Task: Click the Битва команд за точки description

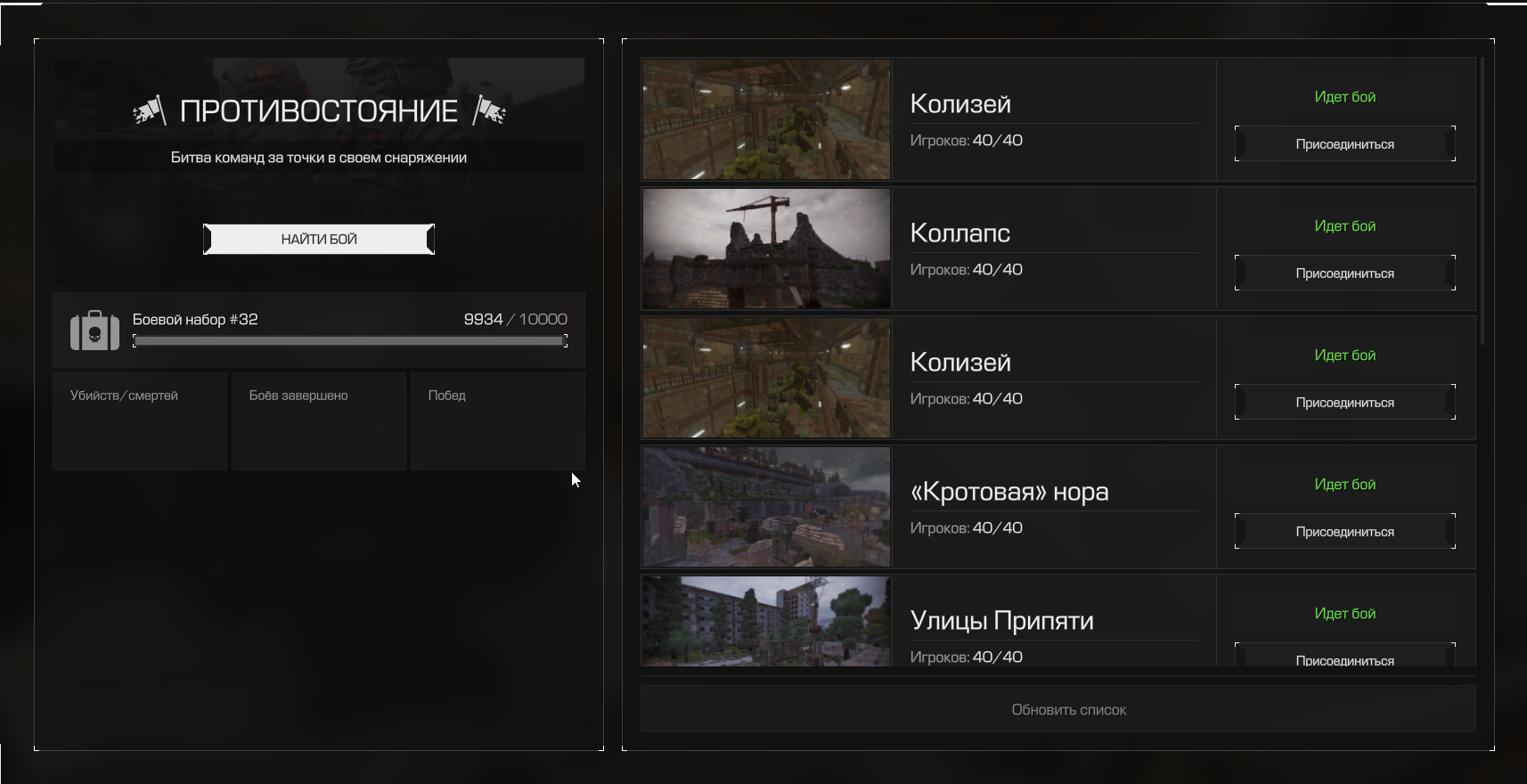Action: tap(319, 158)
